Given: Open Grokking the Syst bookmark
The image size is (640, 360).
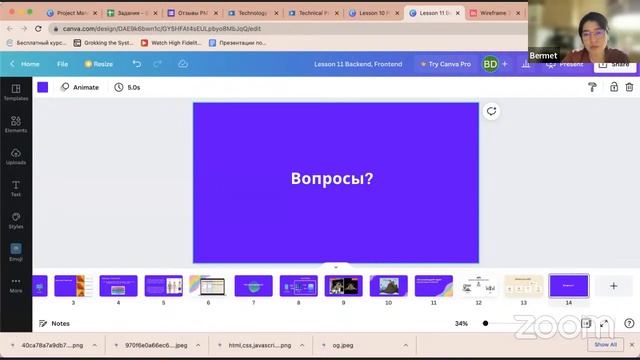Looking at the screenshot, I should (103, 42).
